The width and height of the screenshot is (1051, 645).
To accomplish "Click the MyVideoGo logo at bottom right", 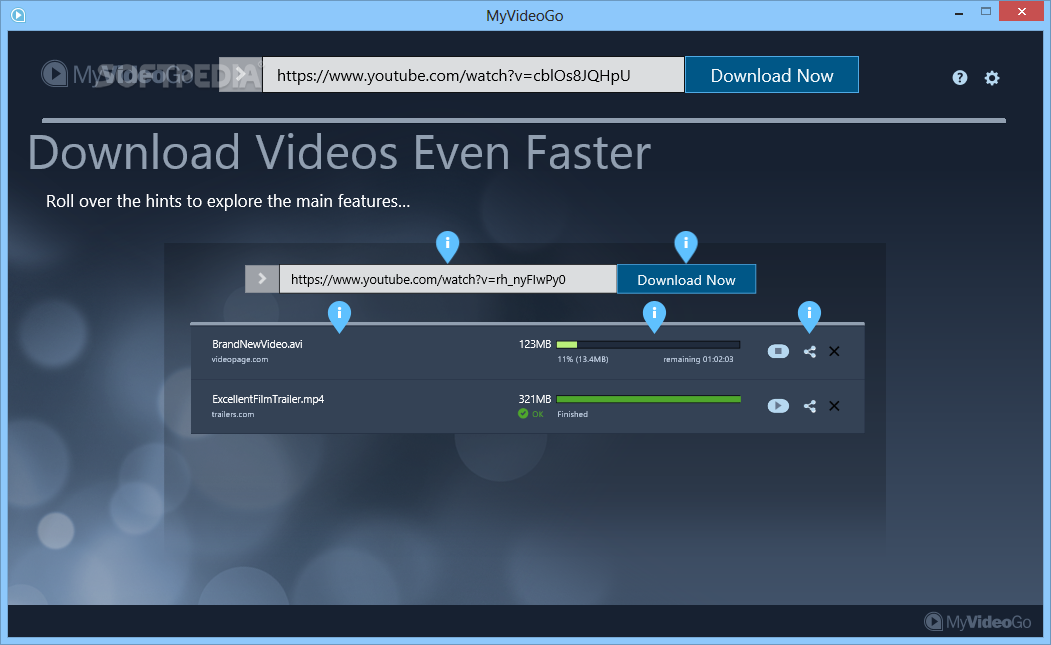I will click(x=977, y=622).
